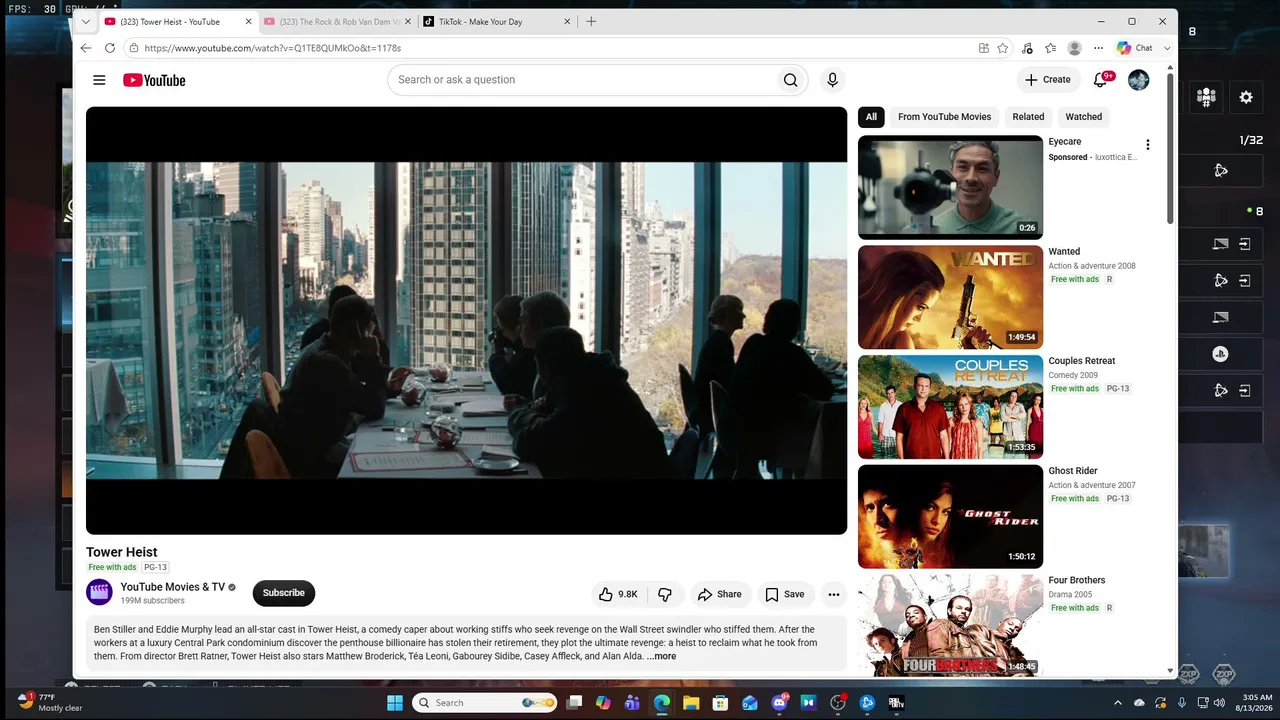Open more actions ellipsis below the video

coord(834,594)
